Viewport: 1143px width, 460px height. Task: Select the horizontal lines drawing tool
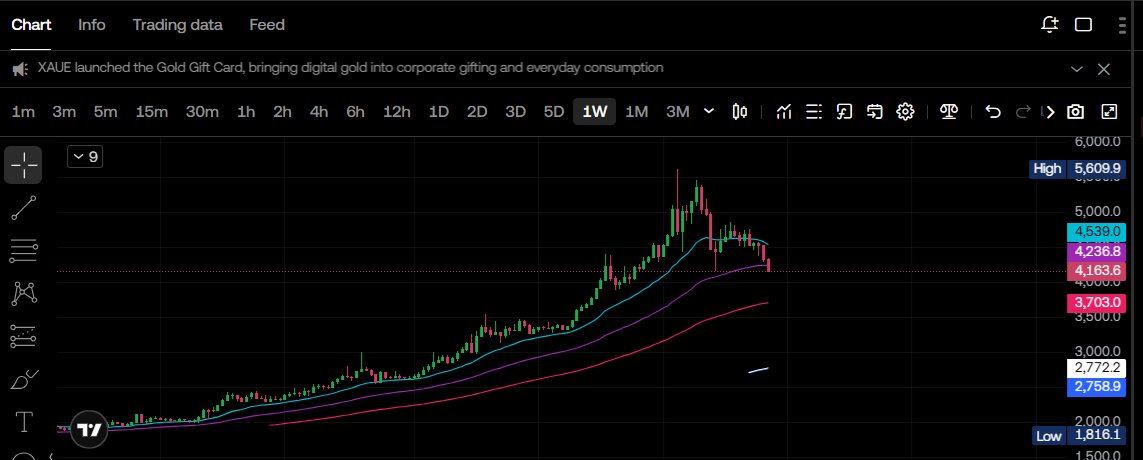[23, 251]
